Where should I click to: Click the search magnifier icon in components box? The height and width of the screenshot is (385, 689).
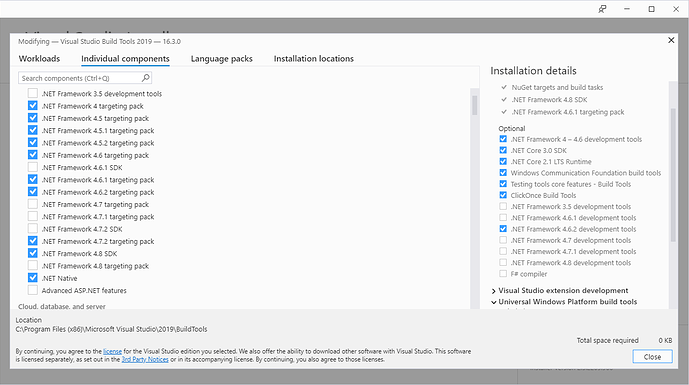pos(145,78)
